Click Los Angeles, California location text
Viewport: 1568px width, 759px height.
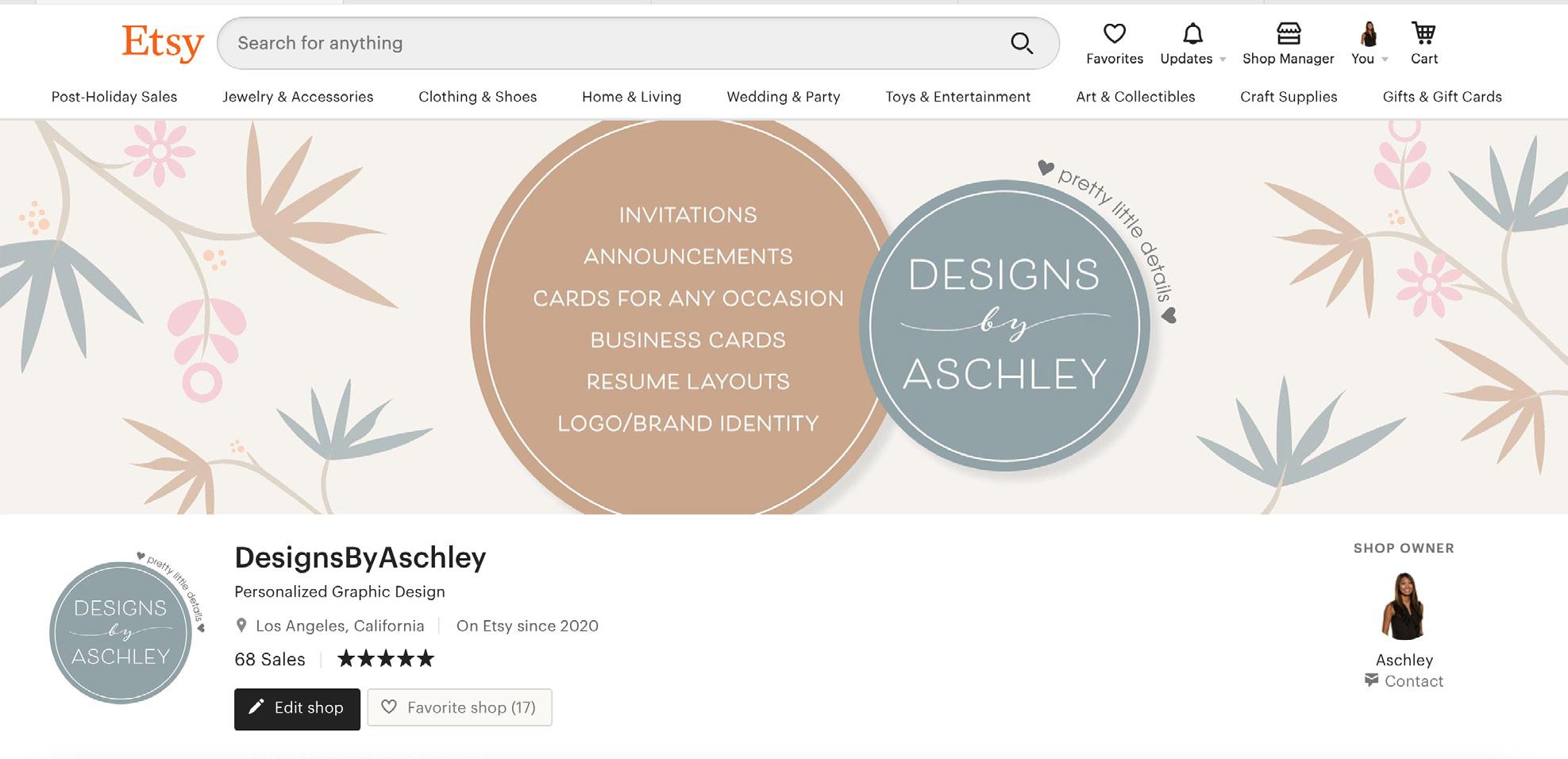click(340, 626)
